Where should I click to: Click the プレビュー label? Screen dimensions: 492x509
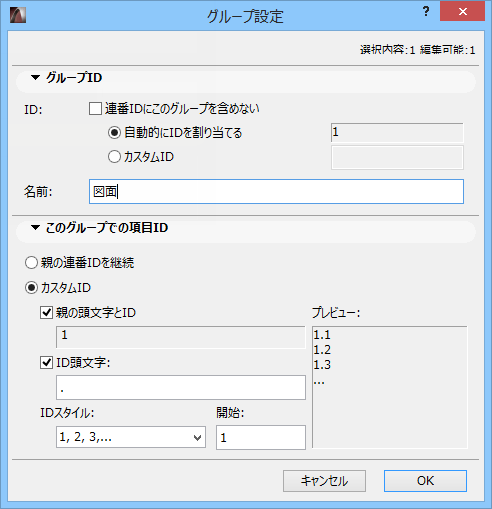click(336, 313)
